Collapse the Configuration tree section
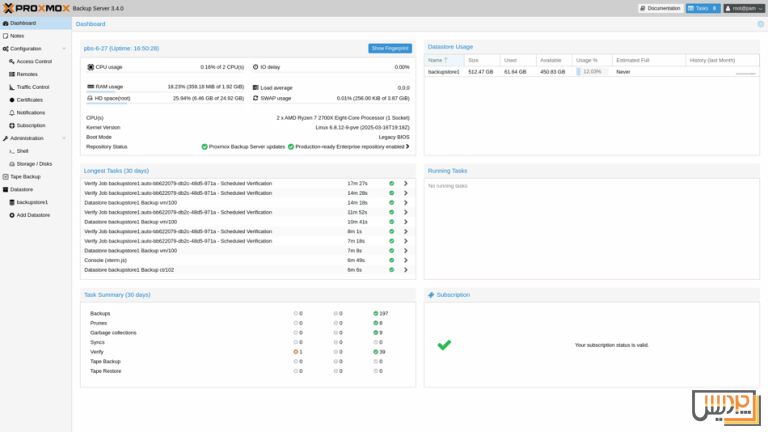Viewport: 768px width, 432px height. click(x=65, y=48)
